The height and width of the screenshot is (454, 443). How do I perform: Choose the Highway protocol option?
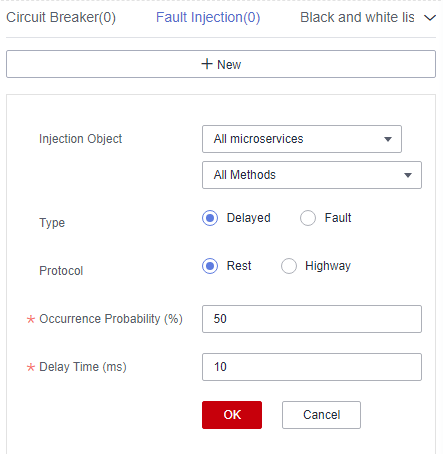coord(289,266)
